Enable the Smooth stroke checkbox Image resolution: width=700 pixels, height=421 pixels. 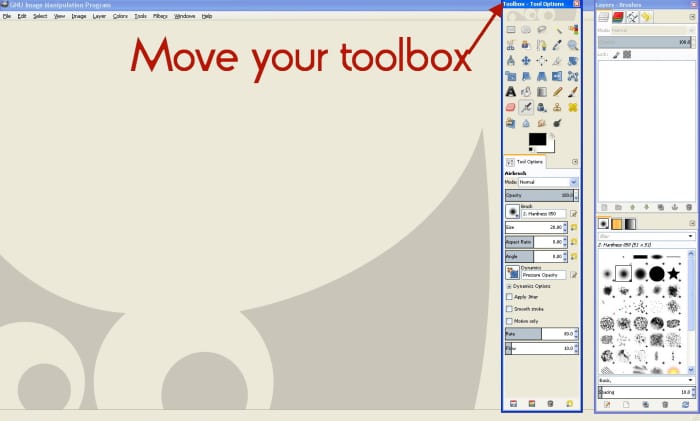(510, 309)
